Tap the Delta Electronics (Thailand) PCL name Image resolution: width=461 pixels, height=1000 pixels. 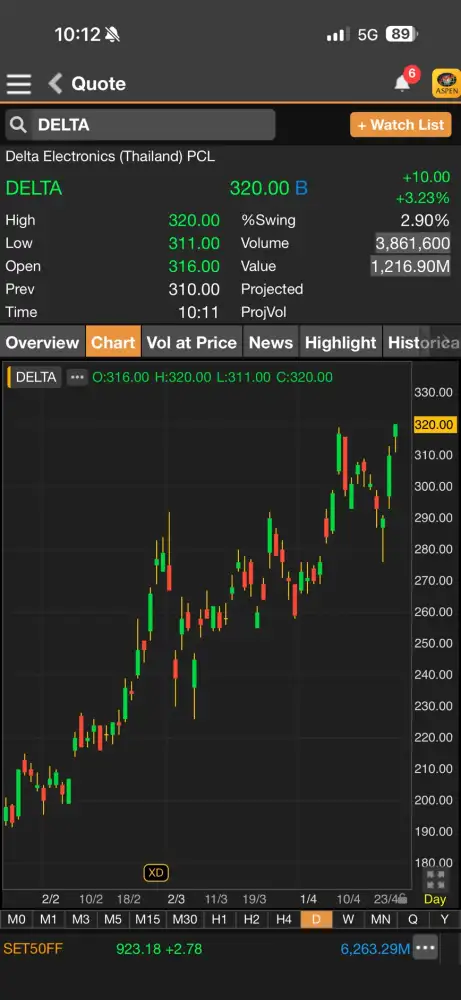110,156
